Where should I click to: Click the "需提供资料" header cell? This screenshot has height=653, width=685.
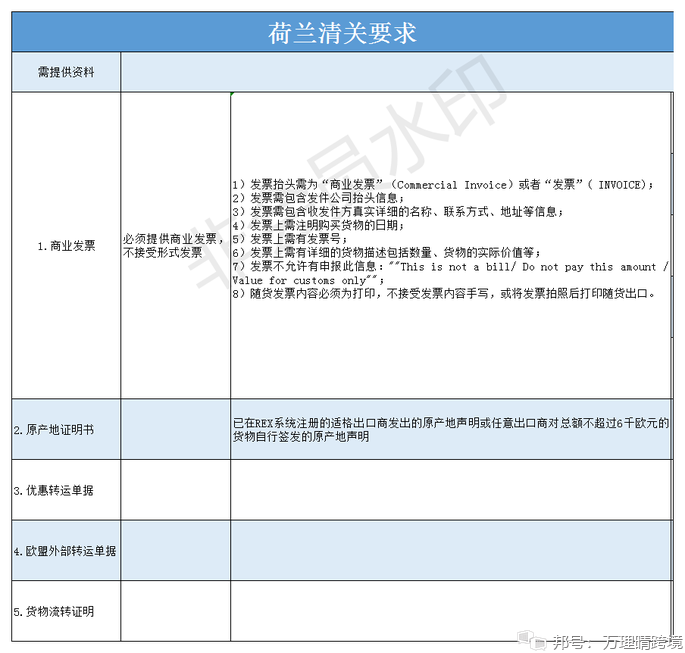pyautogui.click(x=66, y=72)
